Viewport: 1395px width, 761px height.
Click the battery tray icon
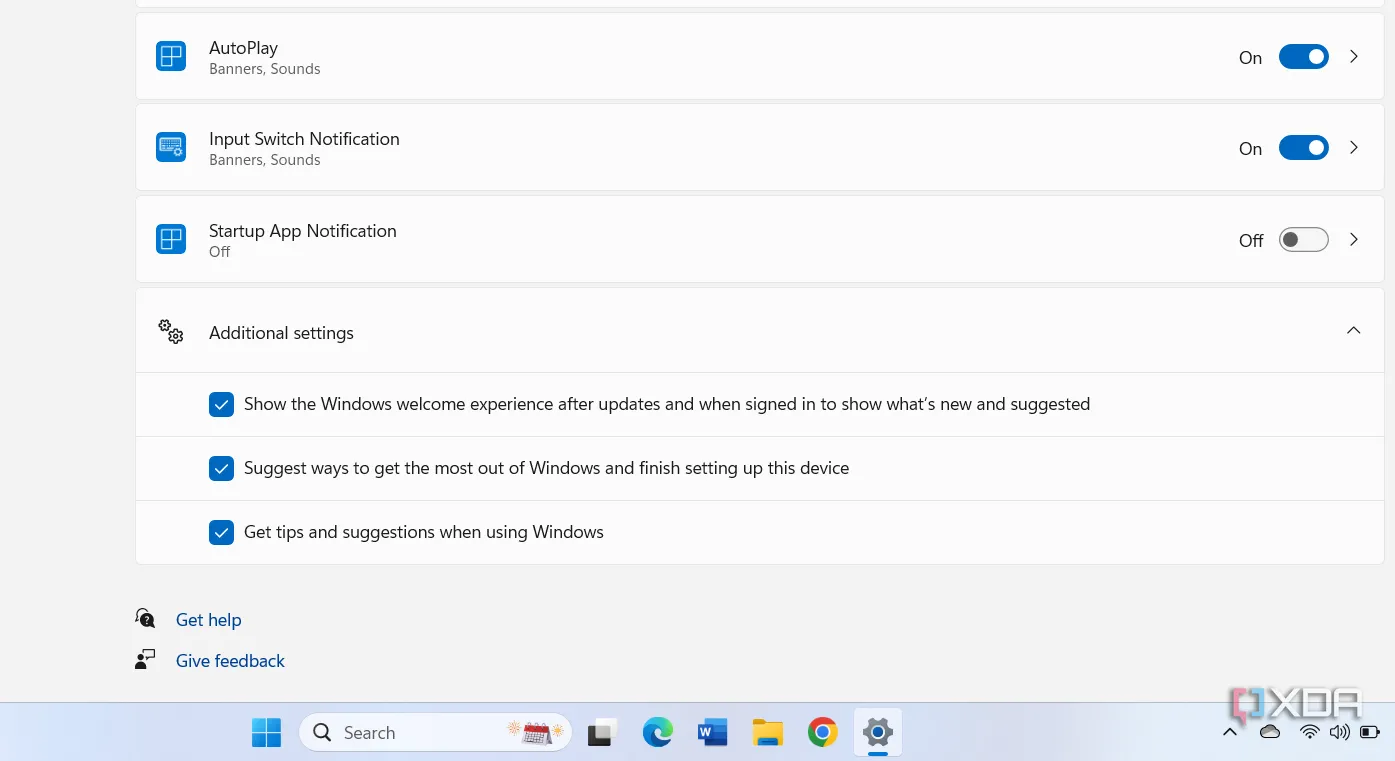[1369, 733]
